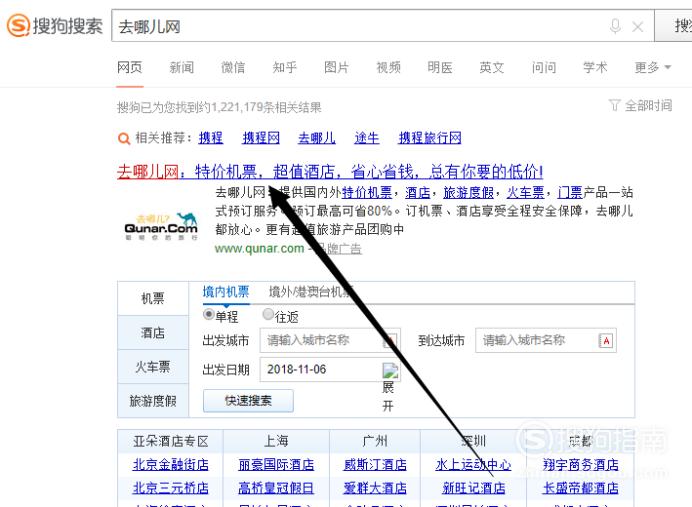Open the 高桥皇冠假日 link
Viewport: 692px width, 507px height.
pyautogui.click(x=276, y=488)
